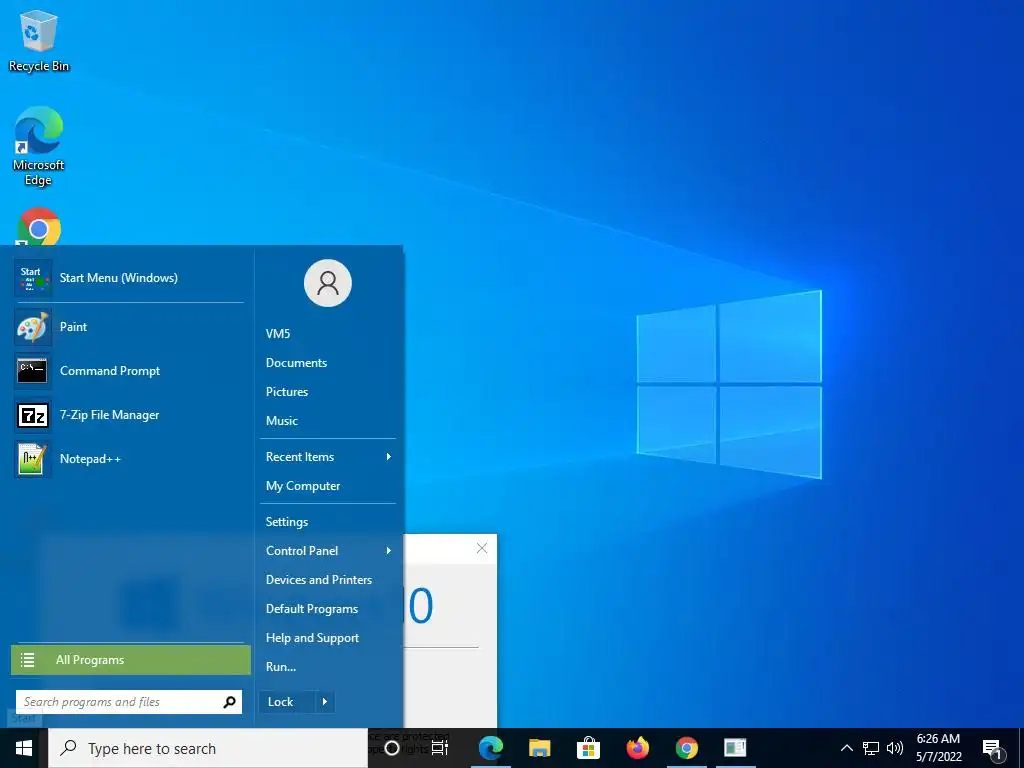
Task: Open 7-Zip File Manager icon
Action: tap(33, 415)
